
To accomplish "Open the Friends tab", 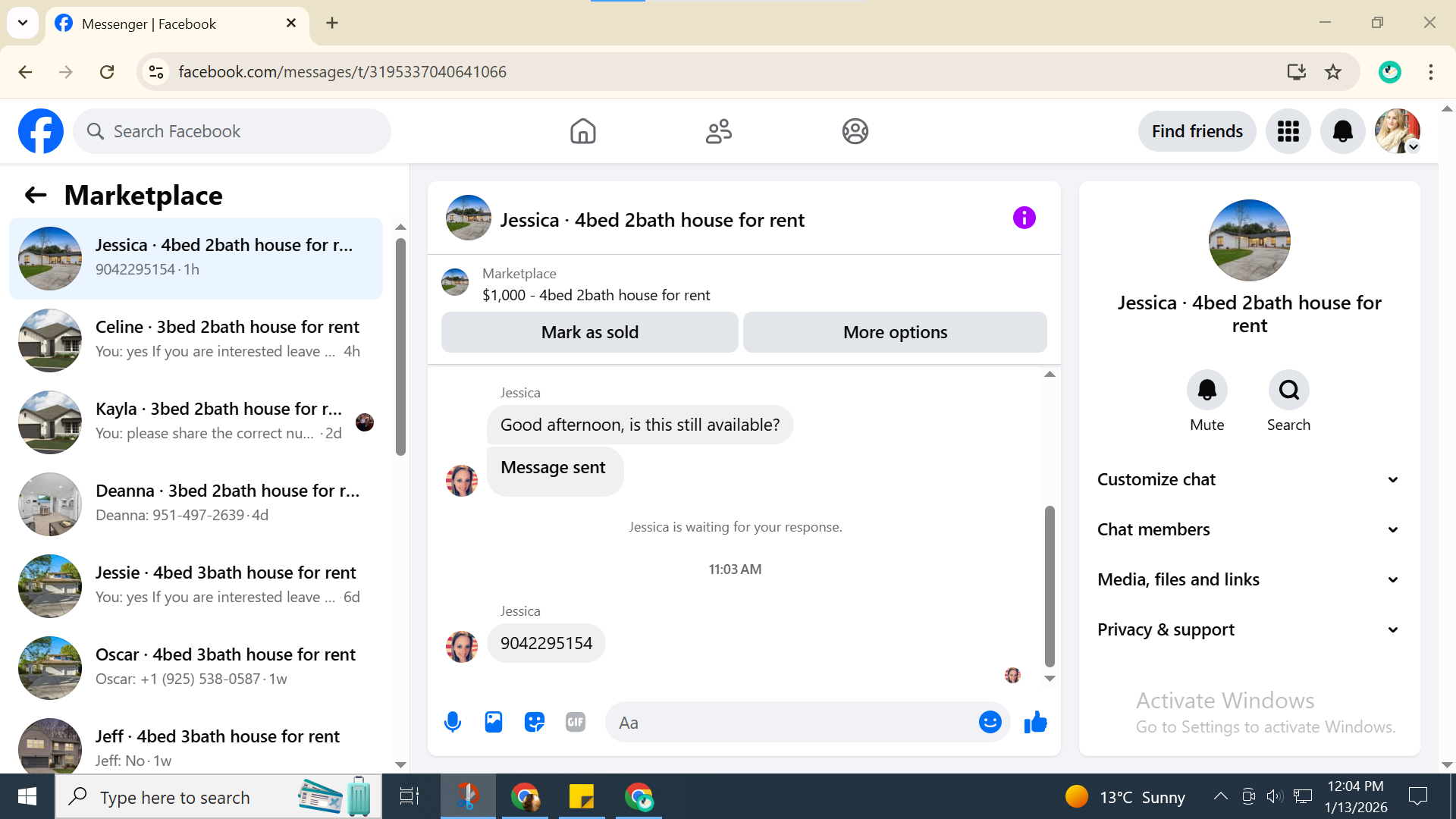I will (x=718, y=131).
